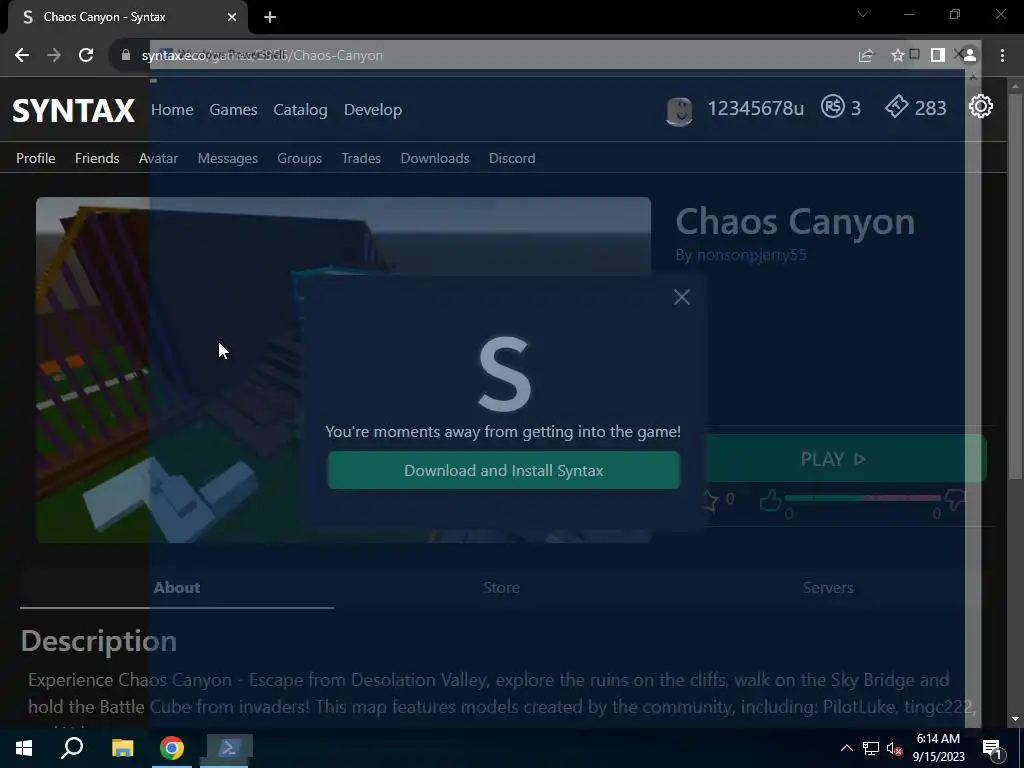Open Avatar page link
Screen dimensions: 1024x768
(x=158, y=158)
